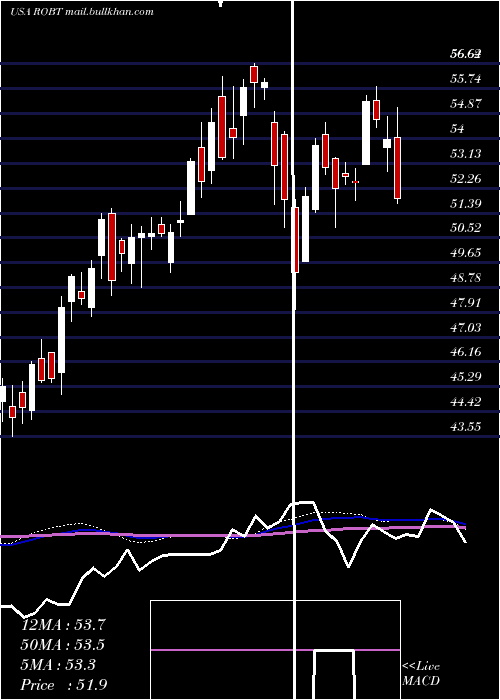The image size is (500, 700).
Task: Click the 44.42 price axis label
Action: [466, 402]
